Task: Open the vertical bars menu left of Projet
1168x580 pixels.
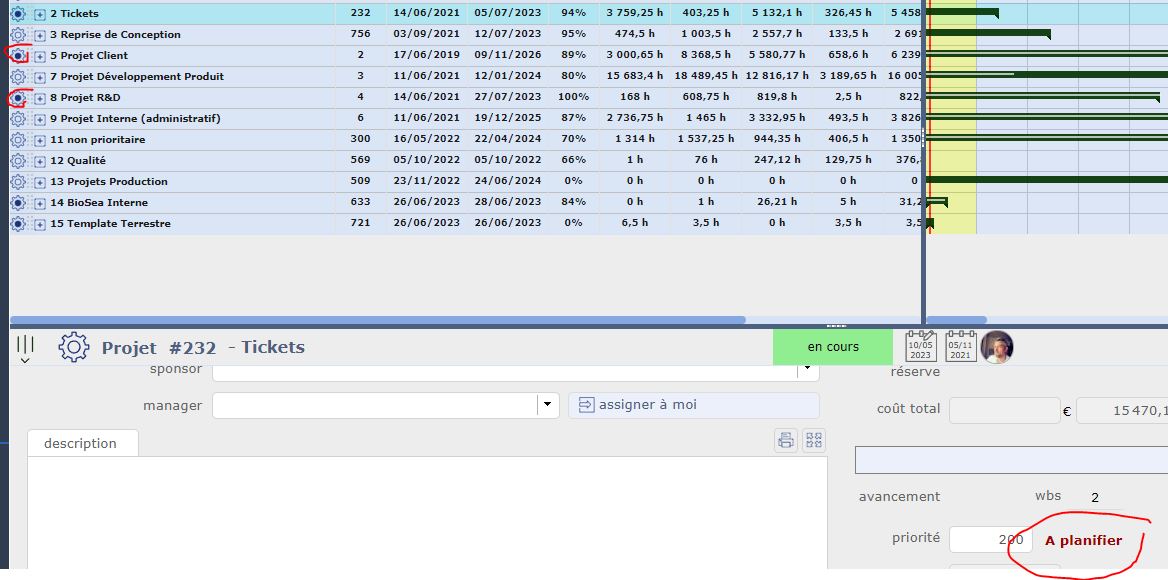Action: [x=25, y=348]
